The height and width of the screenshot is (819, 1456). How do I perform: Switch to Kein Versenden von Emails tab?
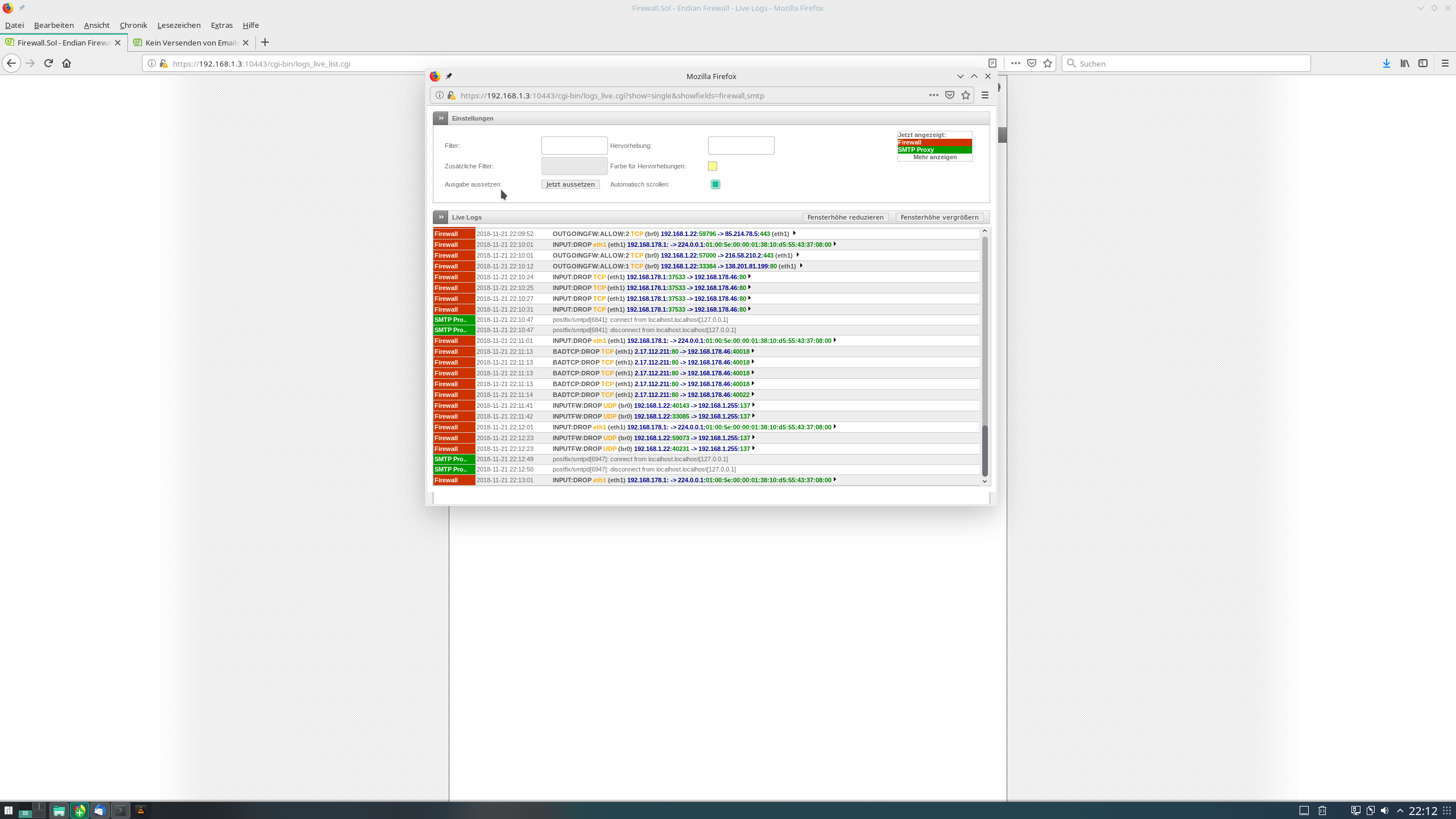click(191, 43)
